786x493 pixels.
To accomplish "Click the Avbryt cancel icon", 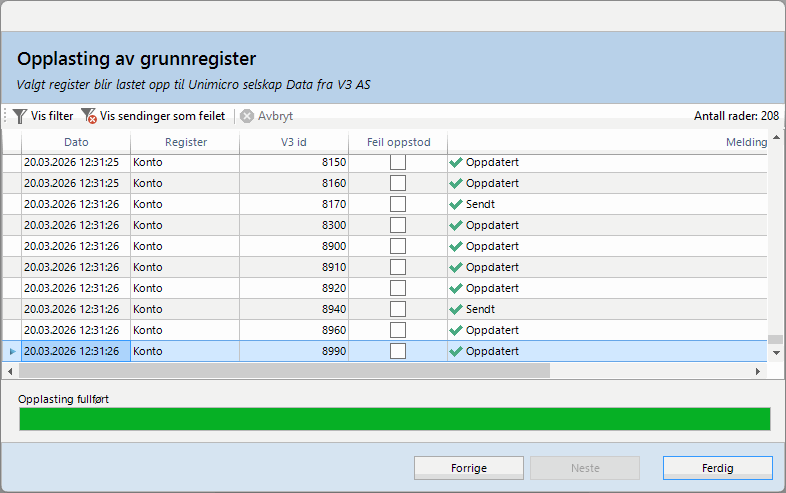I will 247,116.
